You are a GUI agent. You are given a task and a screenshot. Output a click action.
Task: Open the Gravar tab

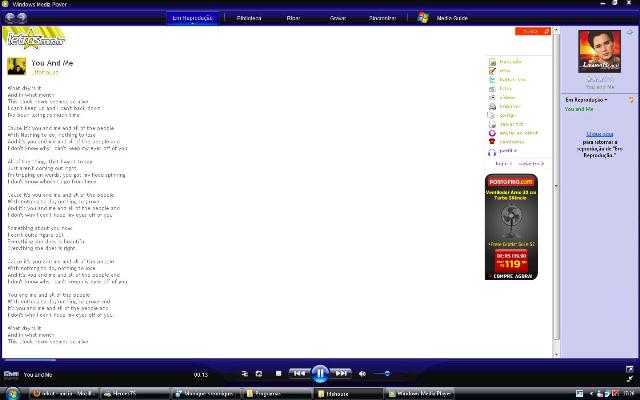tap(338, 18)
